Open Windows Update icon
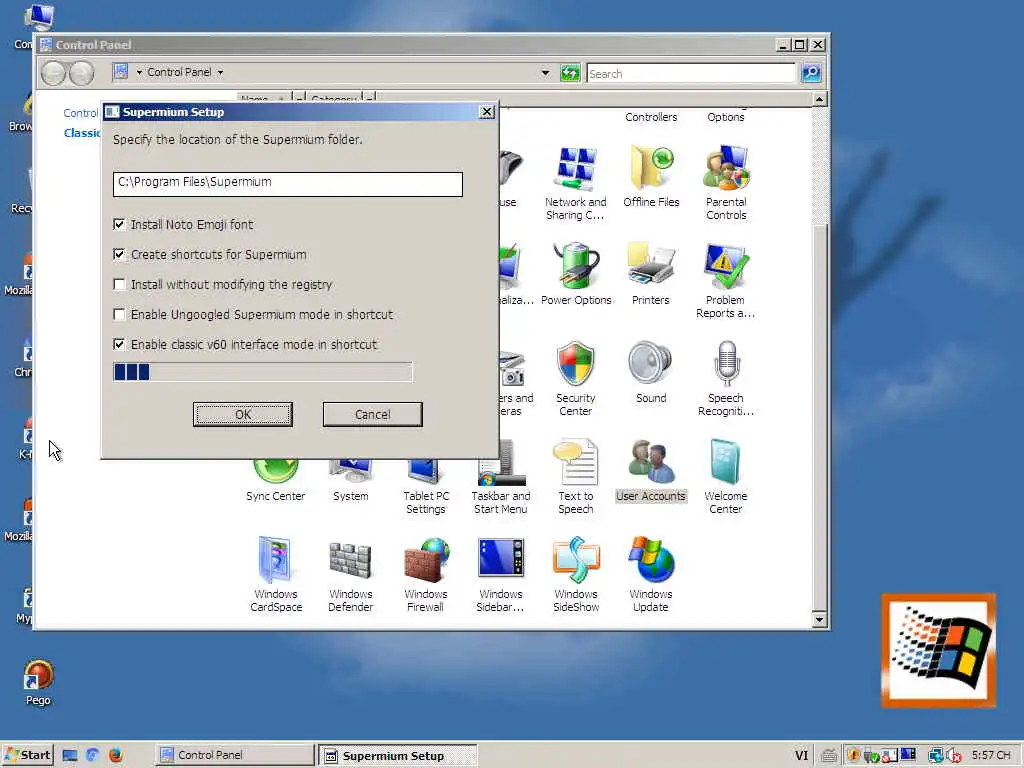1024x768 pixels. coord(650,560)
